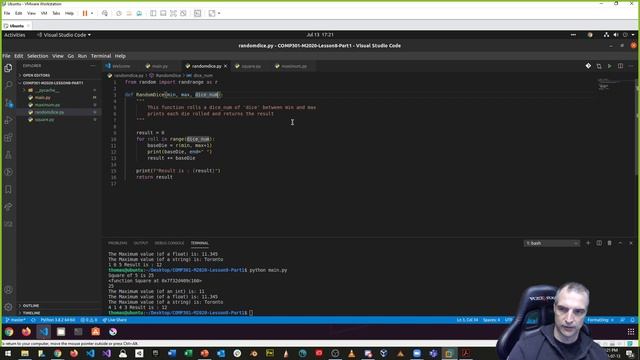Screen dimensions: 640x360
Task: Show Ubuntu applications grid
Action: pyautogui.click(x=631, y=332)
